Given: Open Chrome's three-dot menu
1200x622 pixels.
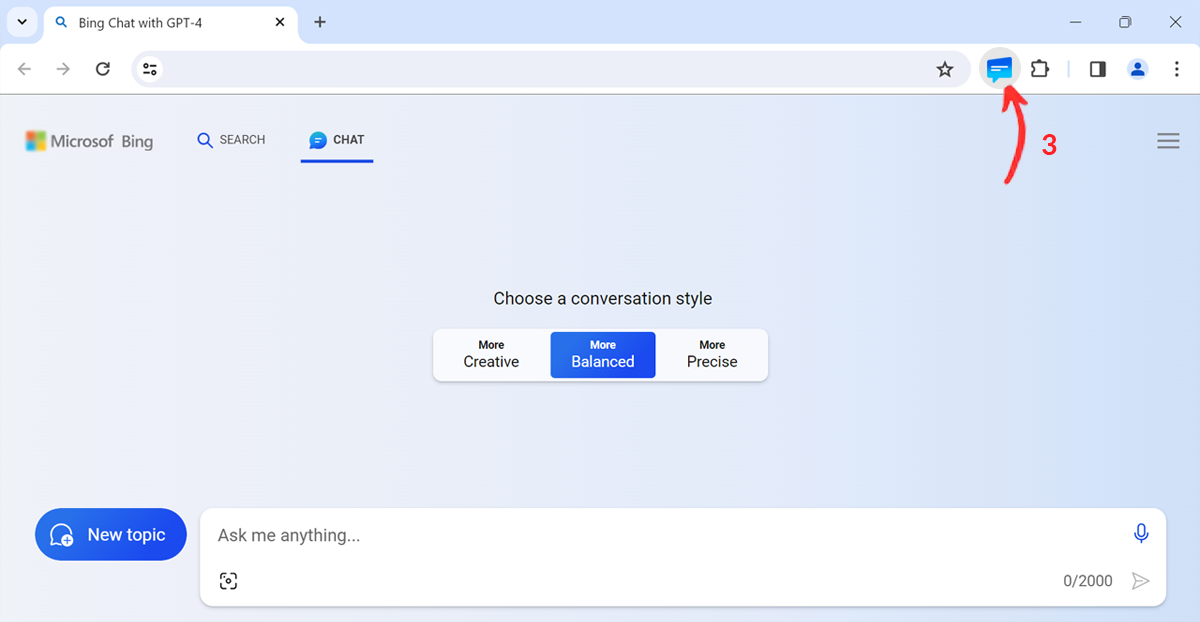Looking at the screenshot, I should [x=1177, y=68].
